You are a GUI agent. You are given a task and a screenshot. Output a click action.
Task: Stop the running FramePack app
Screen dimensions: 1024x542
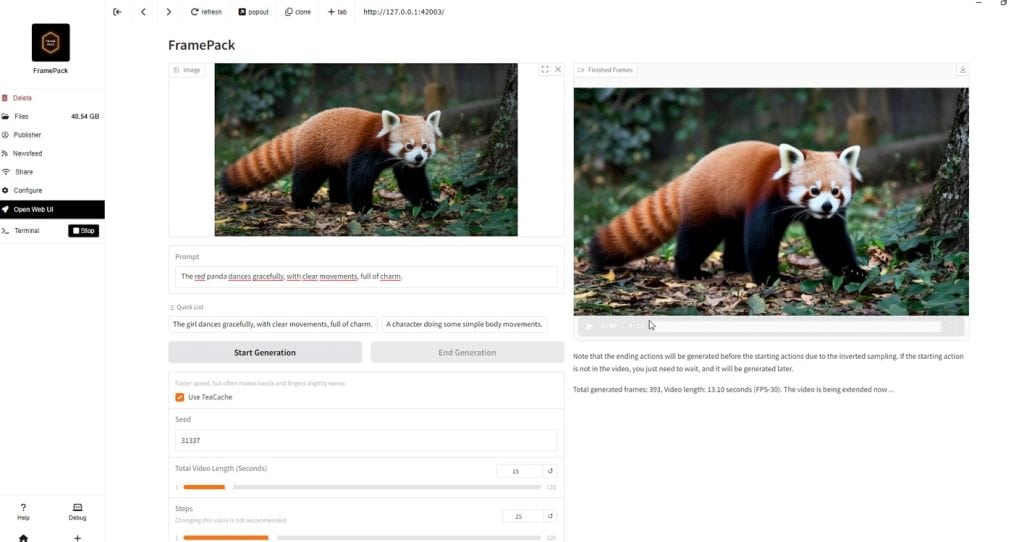point(84,231)
